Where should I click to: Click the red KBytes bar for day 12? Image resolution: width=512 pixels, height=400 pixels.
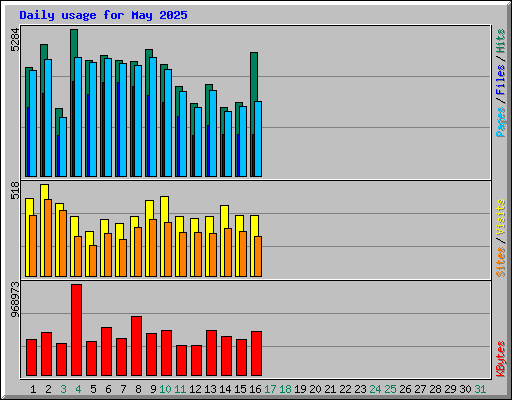tap(196, 360)
